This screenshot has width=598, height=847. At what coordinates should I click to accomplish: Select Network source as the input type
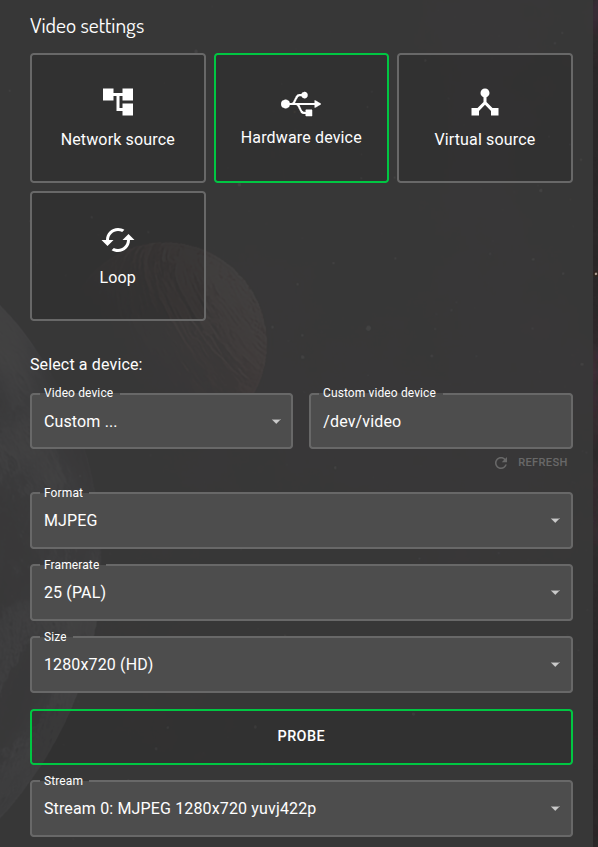pos(117,117)
